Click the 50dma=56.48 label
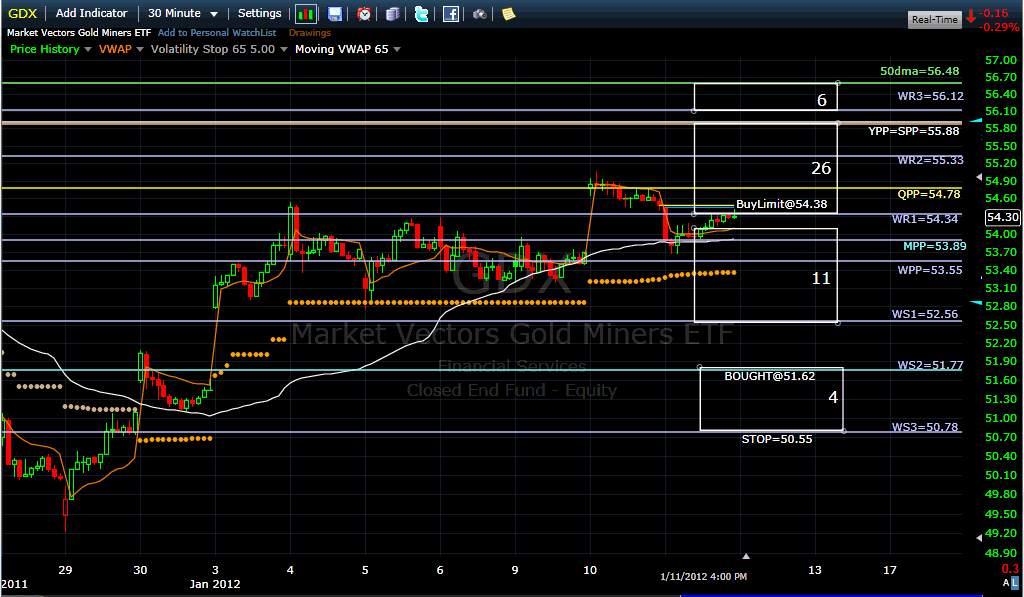Image resolution: width=1024 pixels, height=597 pixels. click(920, 71)
